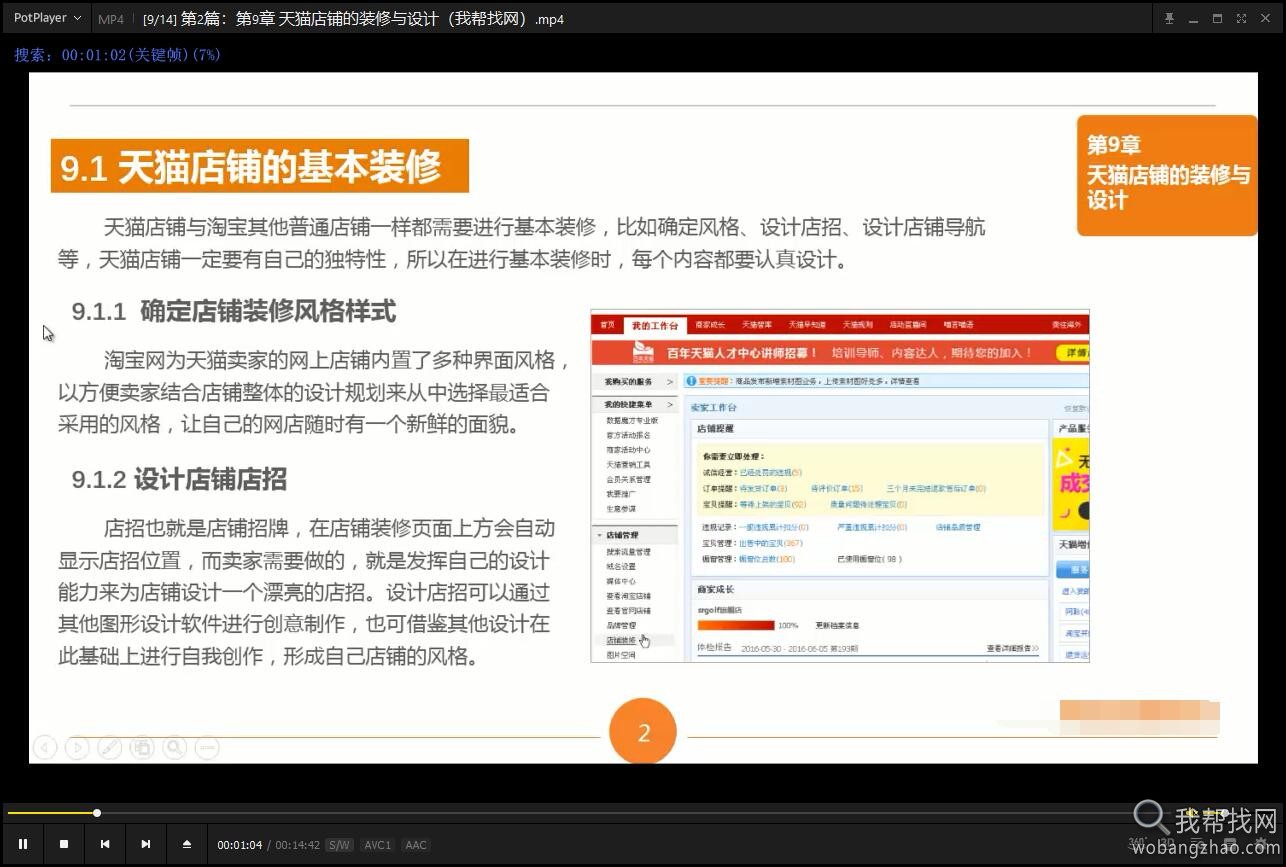Skip to the next file
Viewport: 1286px width, 867px height.
146,844
